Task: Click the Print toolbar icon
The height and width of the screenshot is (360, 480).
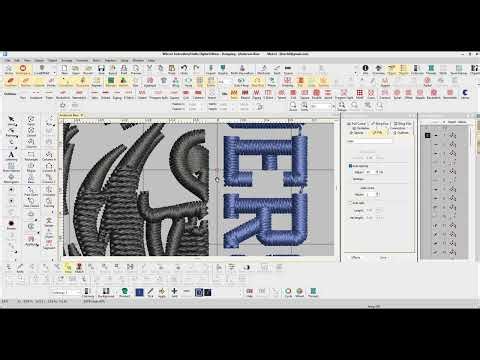Action: (x=124, y=70)
